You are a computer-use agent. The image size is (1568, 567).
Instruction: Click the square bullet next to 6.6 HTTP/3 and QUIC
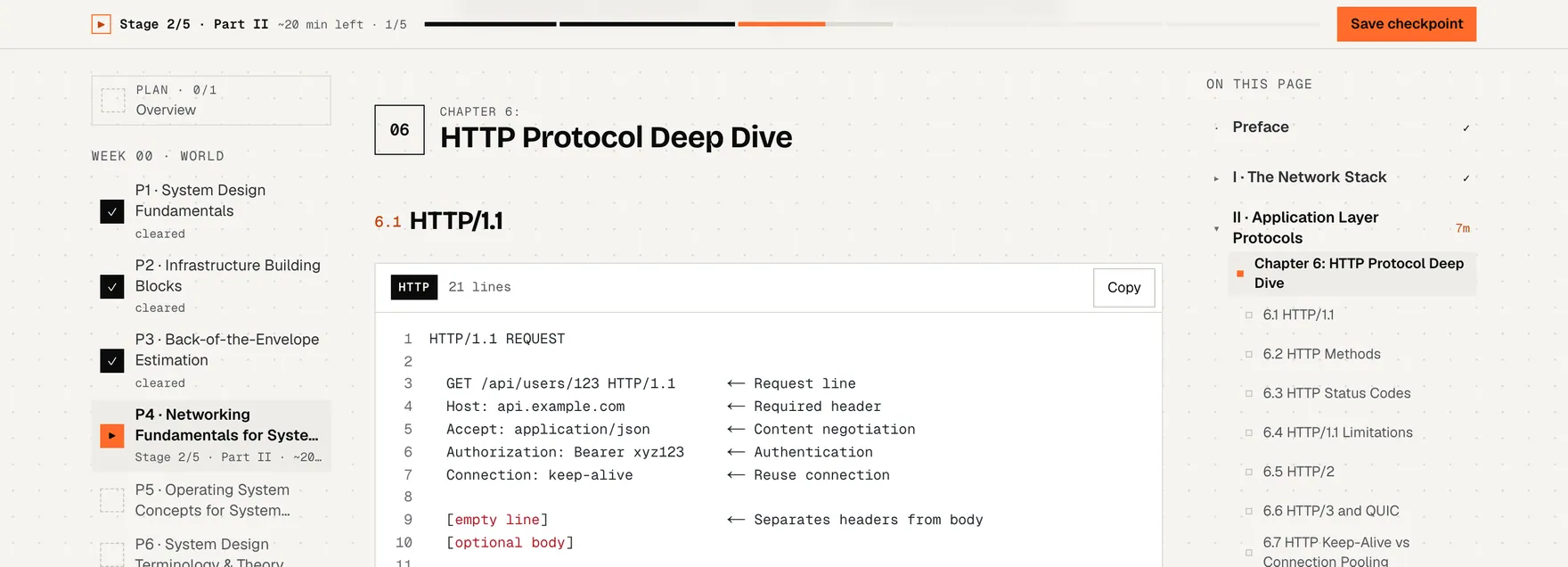1249,511
